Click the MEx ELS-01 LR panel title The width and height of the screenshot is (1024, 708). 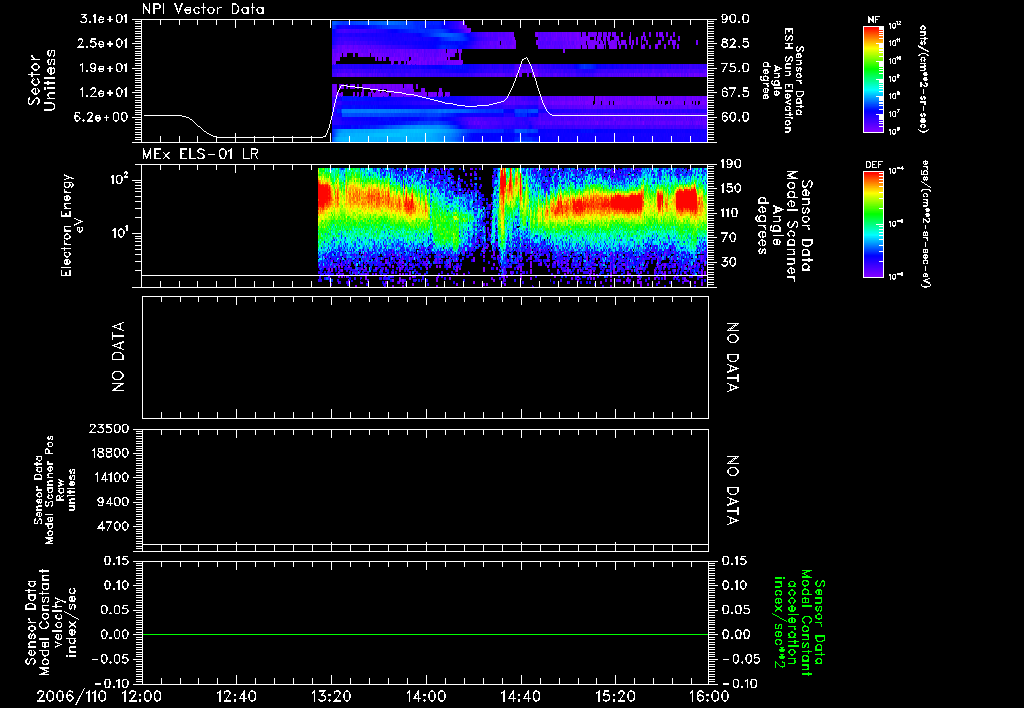coord(200,155)
